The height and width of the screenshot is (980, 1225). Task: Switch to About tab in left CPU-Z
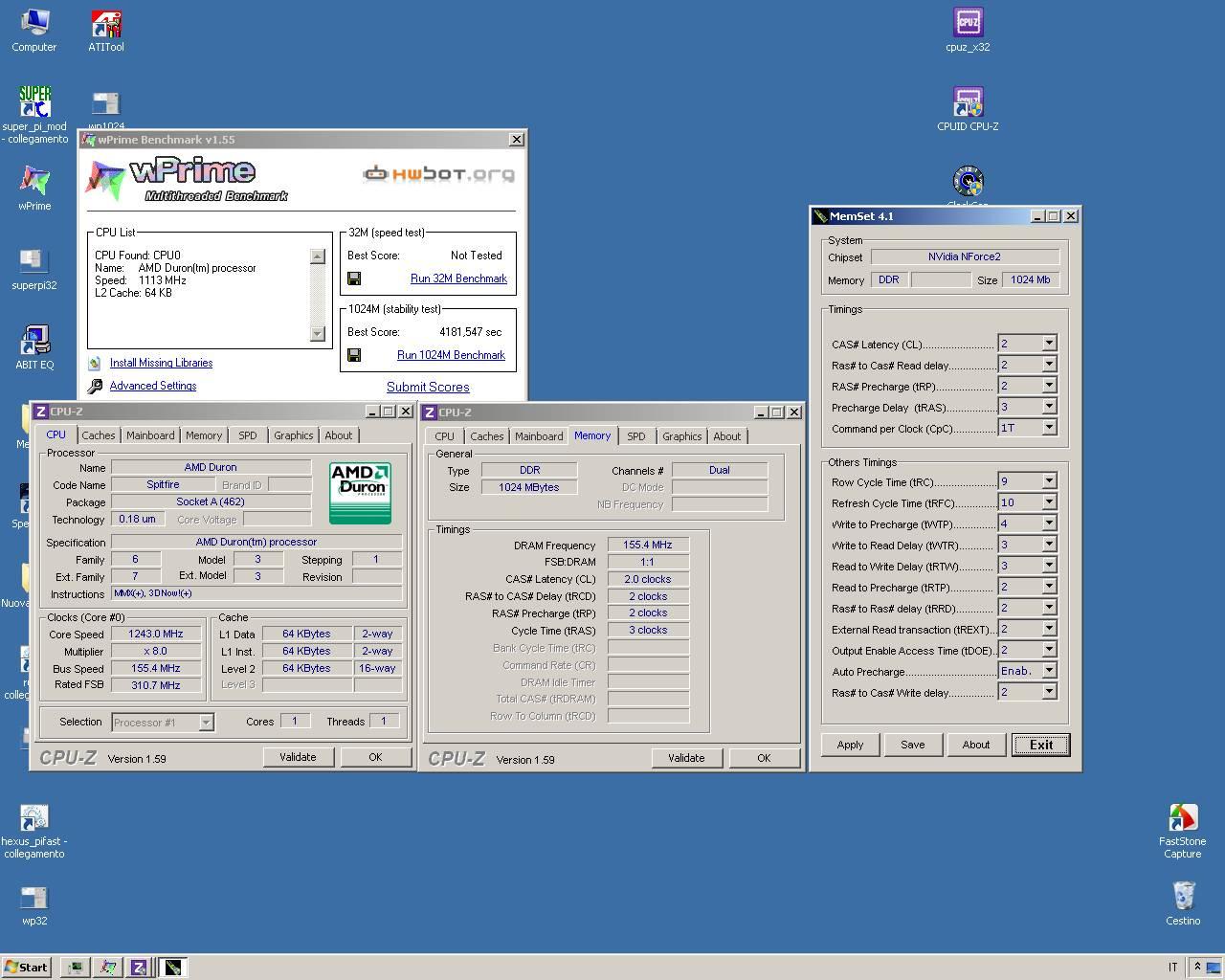click(x=338, y=435)
